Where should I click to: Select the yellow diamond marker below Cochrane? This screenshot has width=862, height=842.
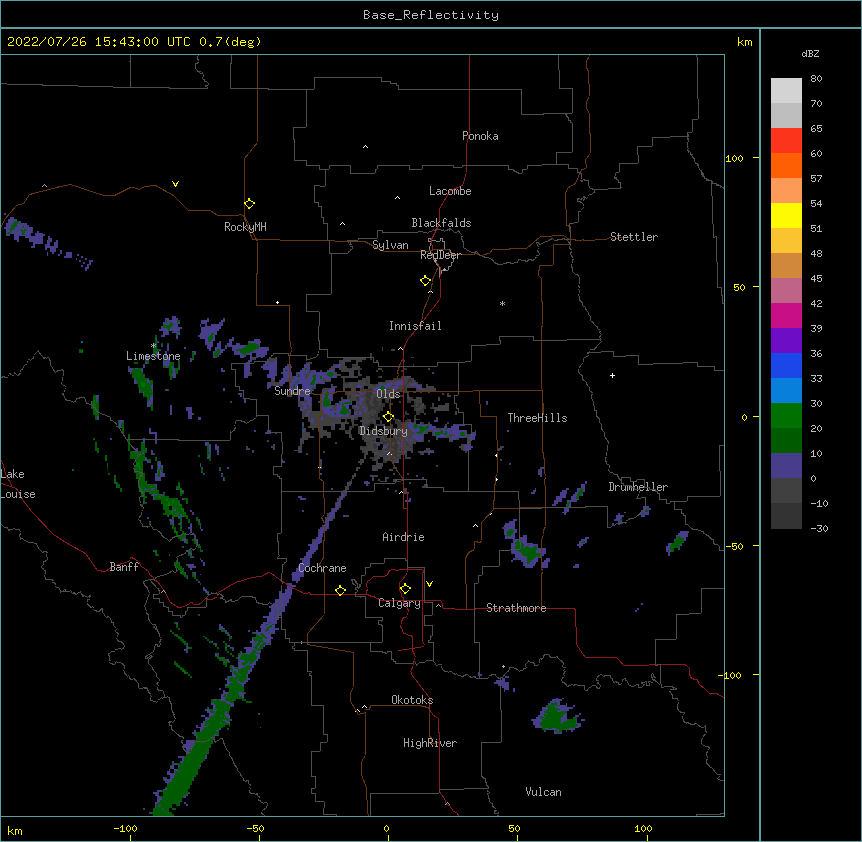[340, 590]
